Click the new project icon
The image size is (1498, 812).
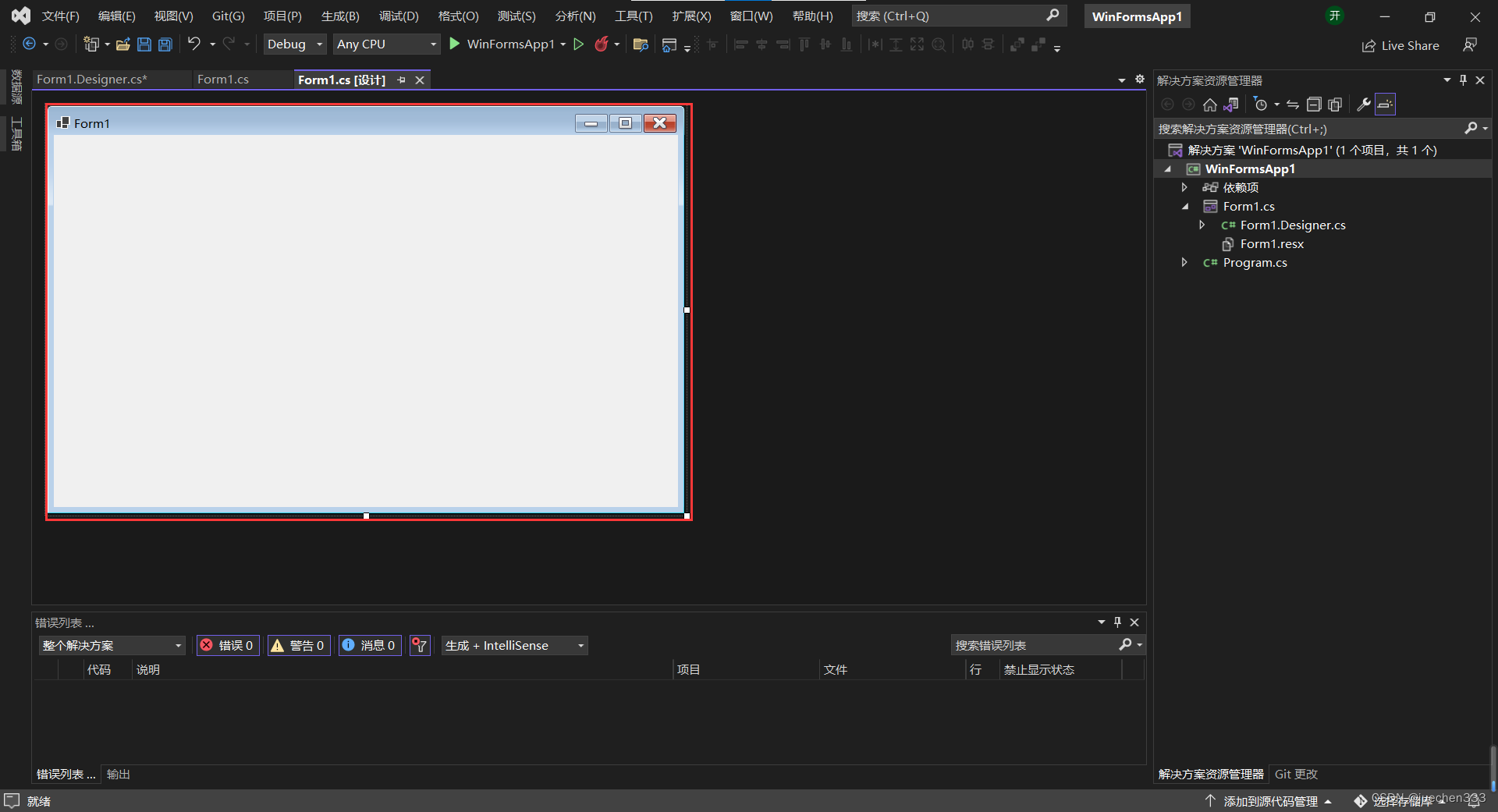pyautogui.click(x=91, y=44)
